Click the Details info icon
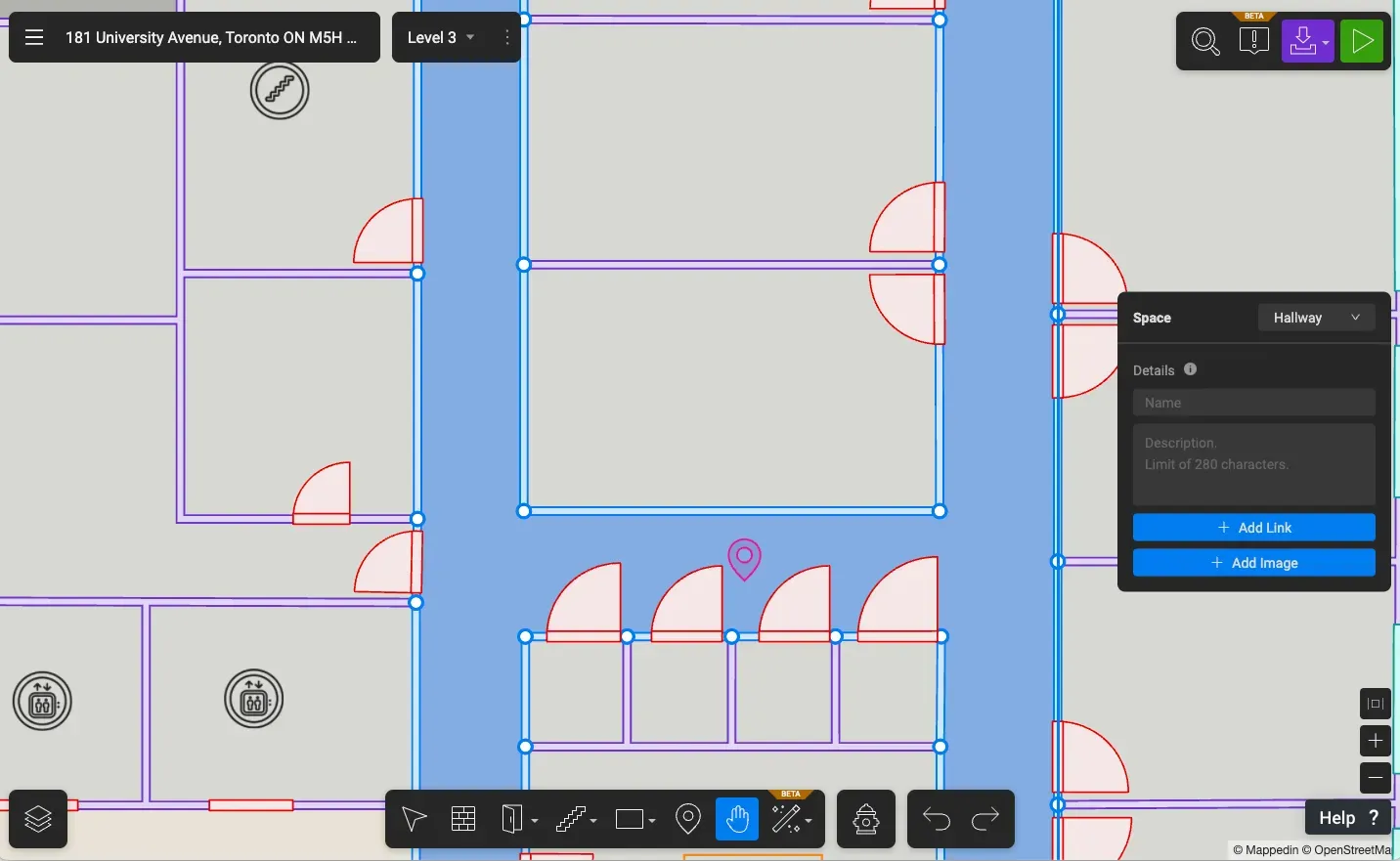Screen dimensions: 1400x861 click(1190, 369)
